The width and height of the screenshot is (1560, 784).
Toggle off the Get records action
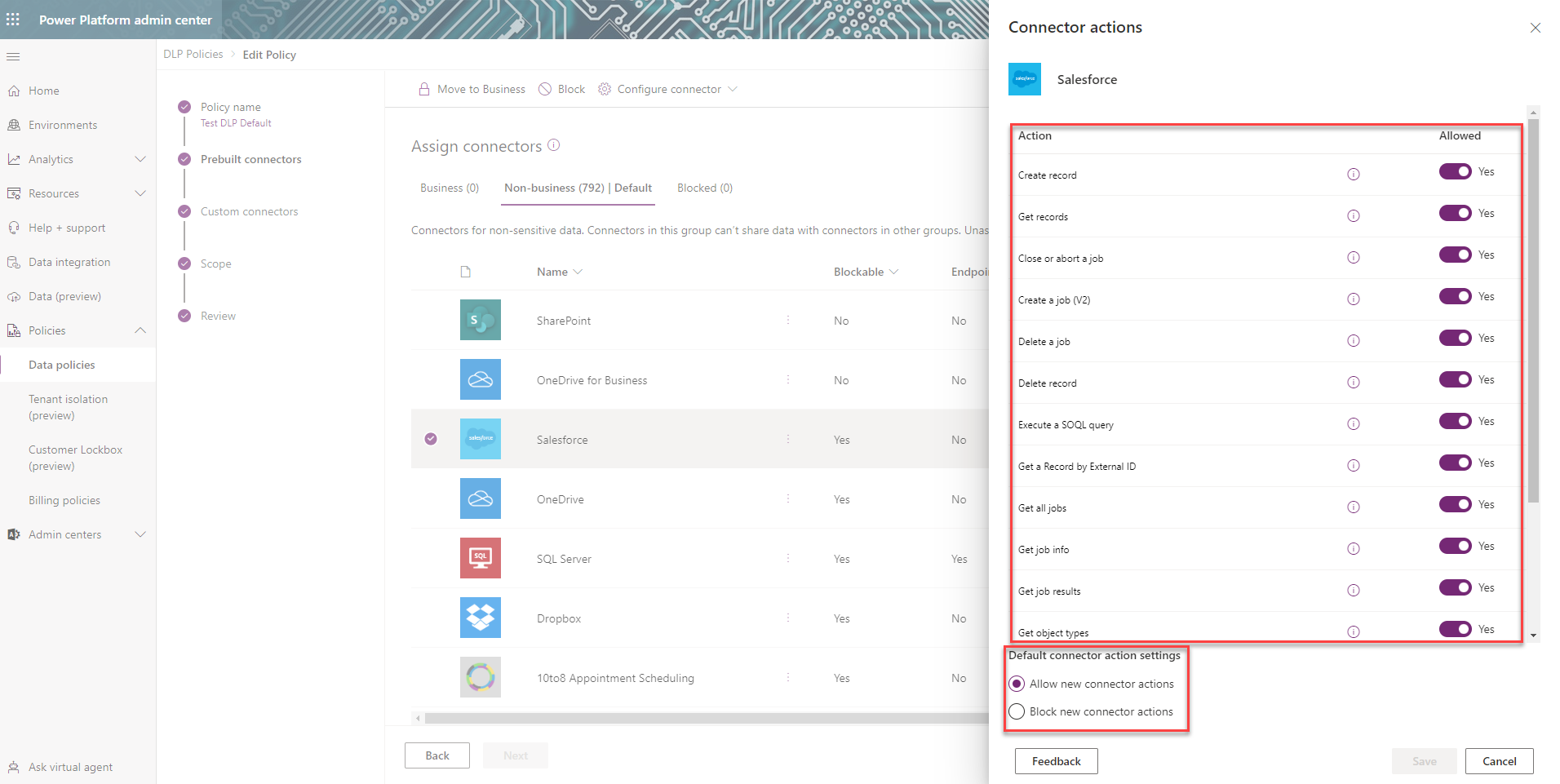[x=1456, y=213]
